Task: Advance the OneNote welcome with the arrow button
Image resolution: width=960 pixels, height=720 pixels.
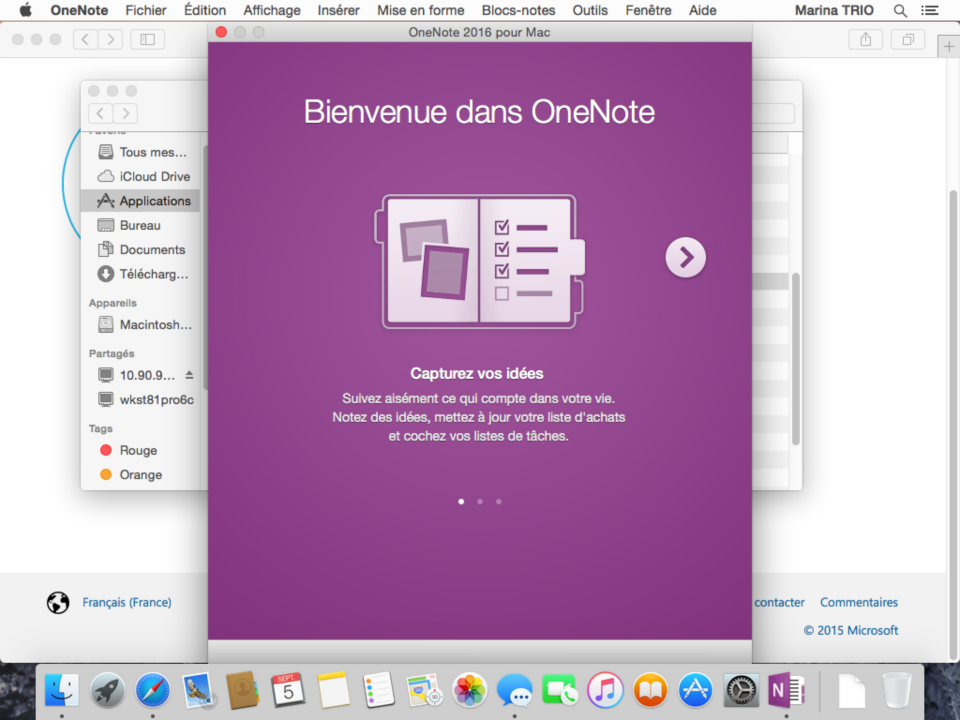Action: [685, 257]
